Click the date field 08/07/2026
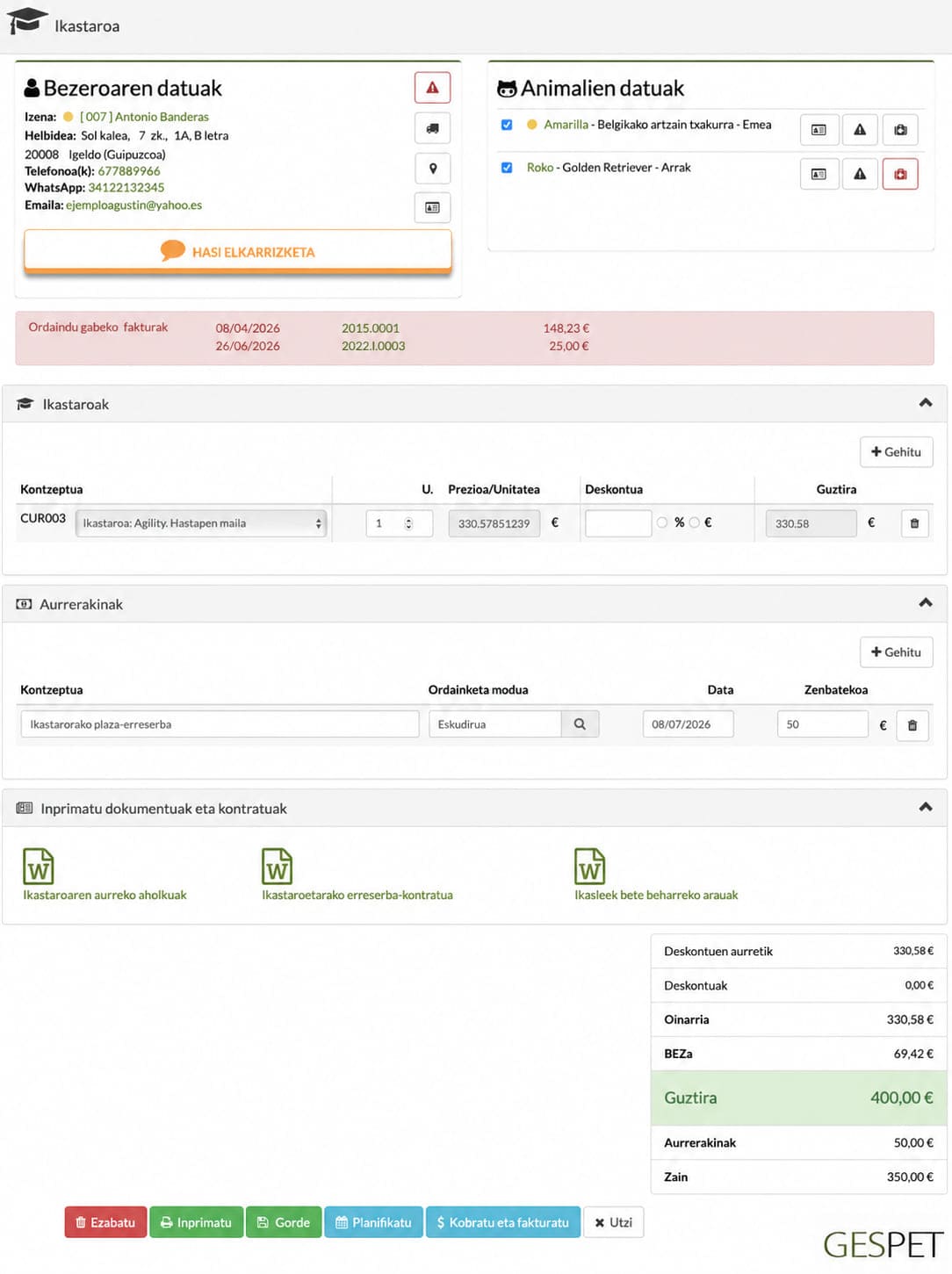This screenshot has width=952, height=1274. [688, 724]
